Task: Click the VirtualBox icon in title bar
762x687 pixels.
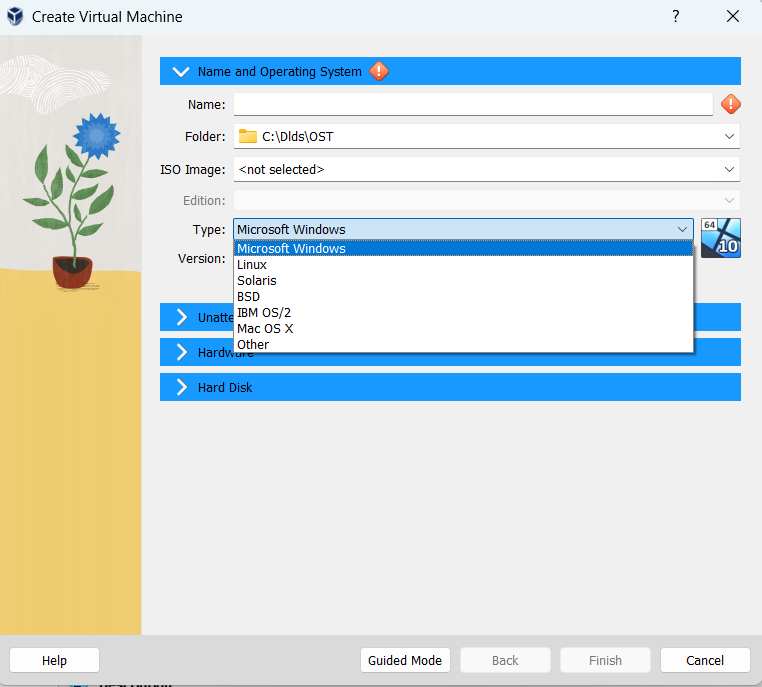Action: (15, 17)
